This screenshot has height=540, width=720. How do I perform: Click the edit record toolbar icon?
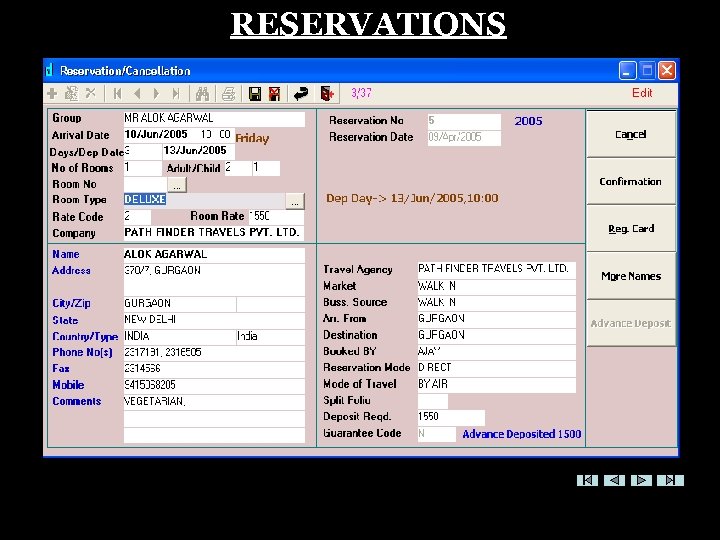pyautogui.click(x=71, y=94)
